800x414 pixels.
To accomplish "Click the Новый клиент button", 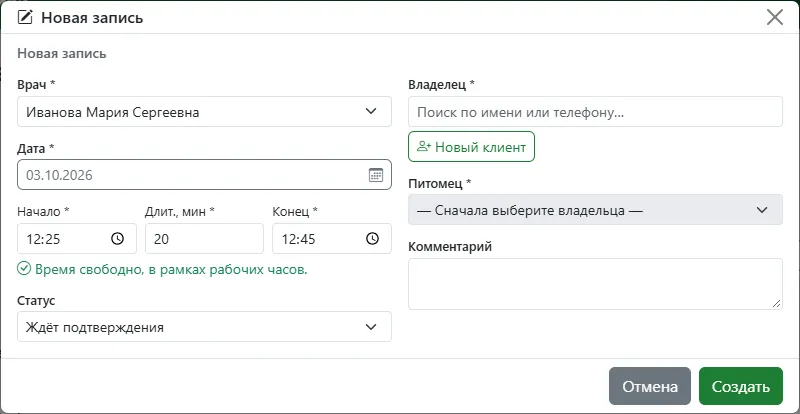I will (471, 147).
